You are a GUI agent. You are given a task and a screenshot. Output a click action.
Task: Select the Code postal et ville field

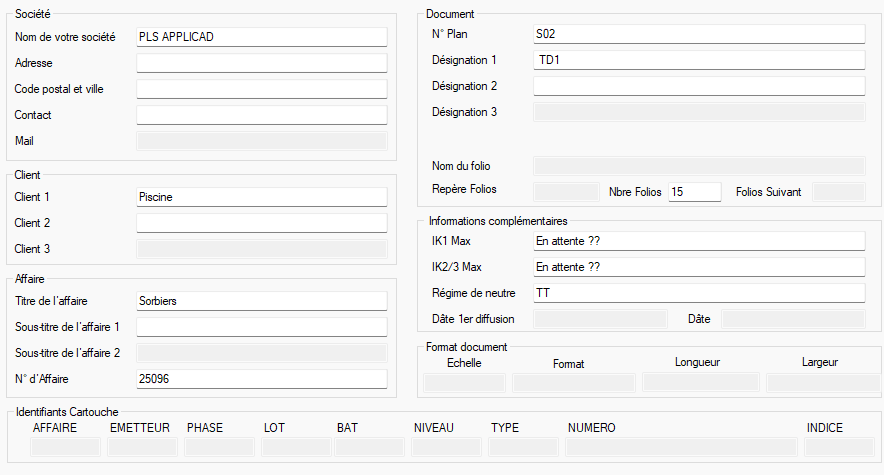(261, 89)
